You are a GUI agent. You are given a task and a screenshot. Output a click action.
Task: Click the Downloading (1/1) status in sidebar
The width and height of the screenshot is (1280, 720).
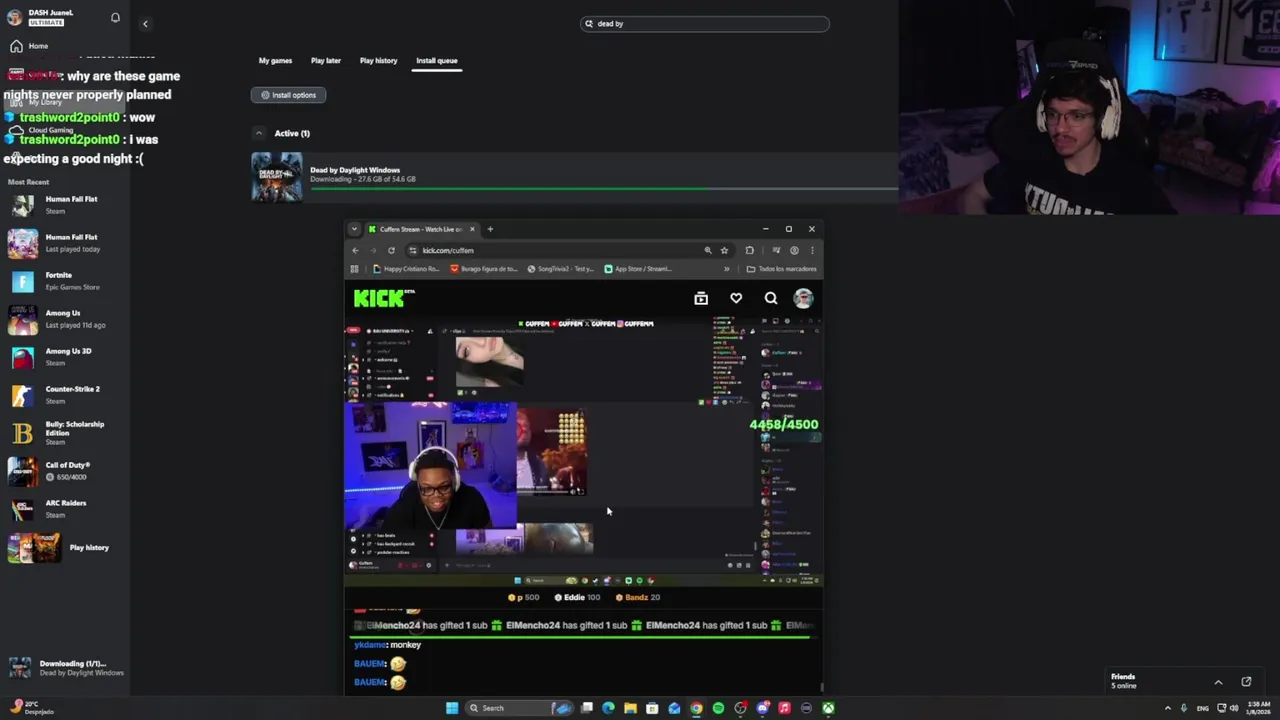(x=66, y=668)
